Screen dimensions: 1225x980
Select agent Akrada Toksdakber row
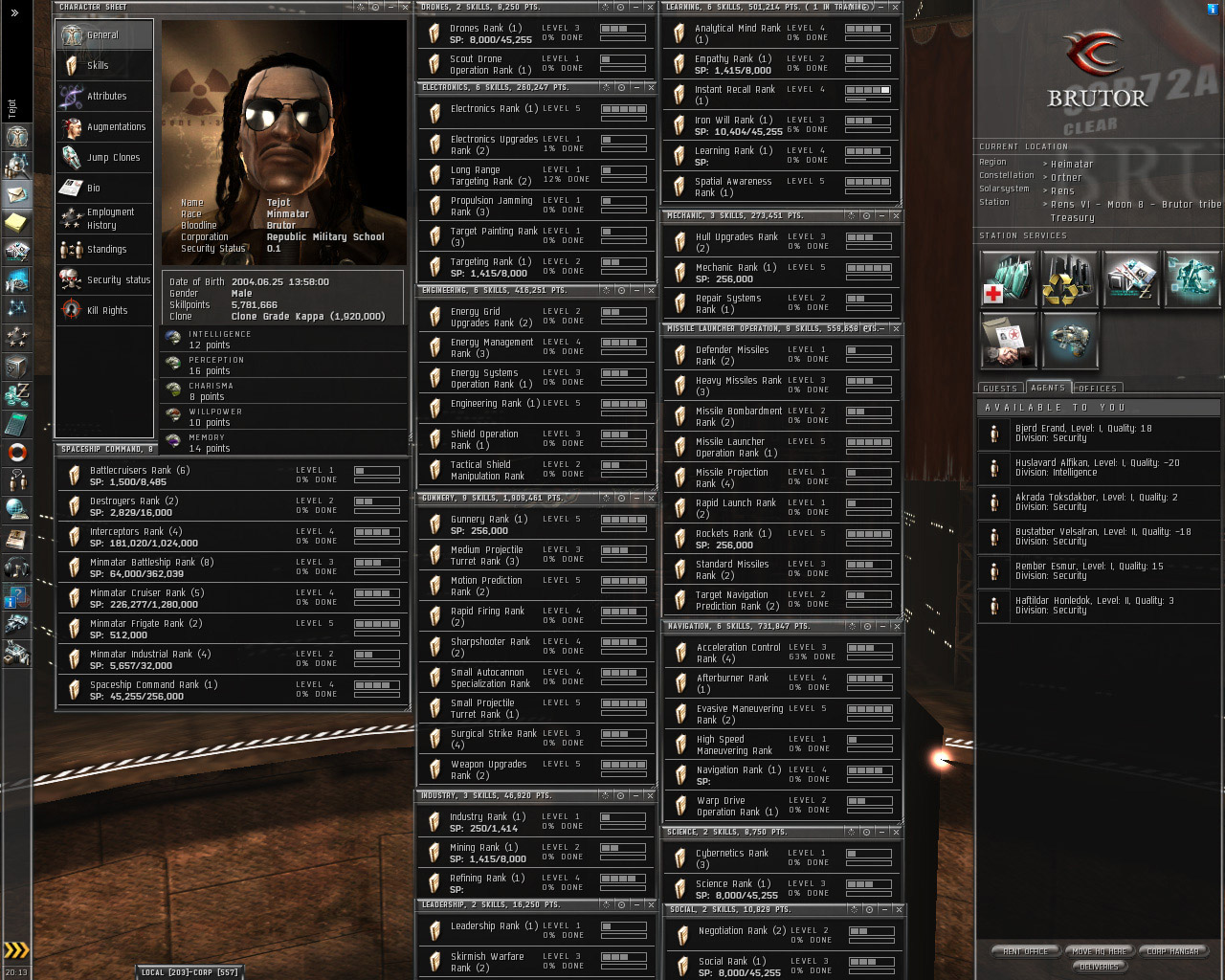[1099, 502]
